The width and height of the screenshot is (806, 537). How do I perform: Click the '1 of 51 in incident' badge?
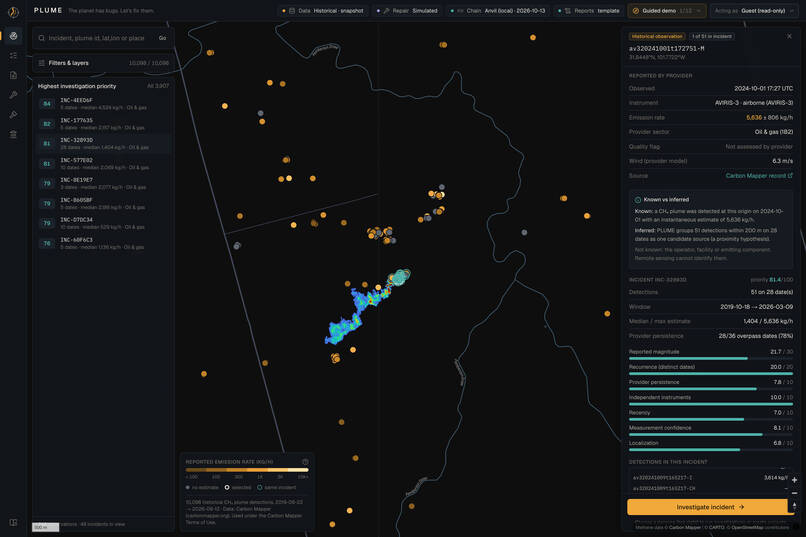pyautogui.click(x=711, y=36)
